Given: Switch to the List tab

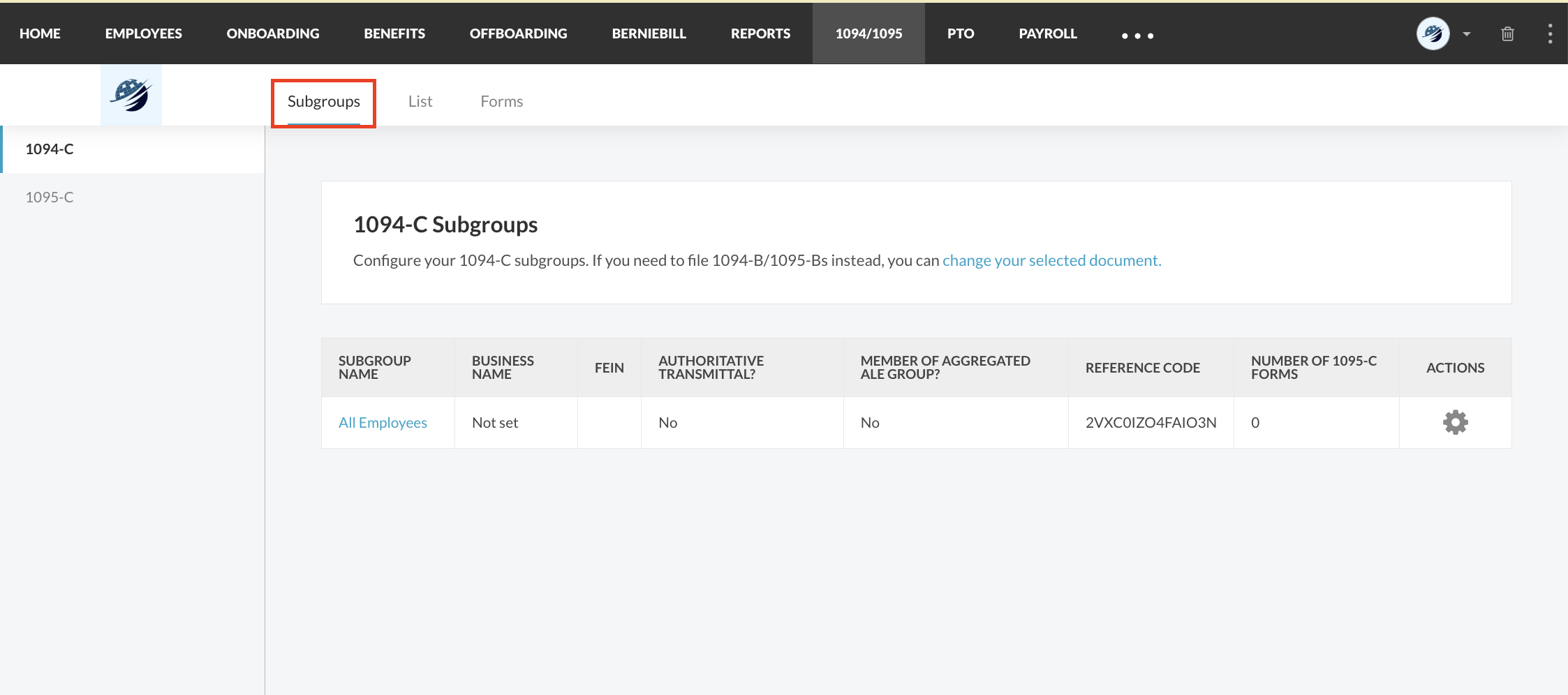Looking at the screenshot, I should tap(420, 102).
